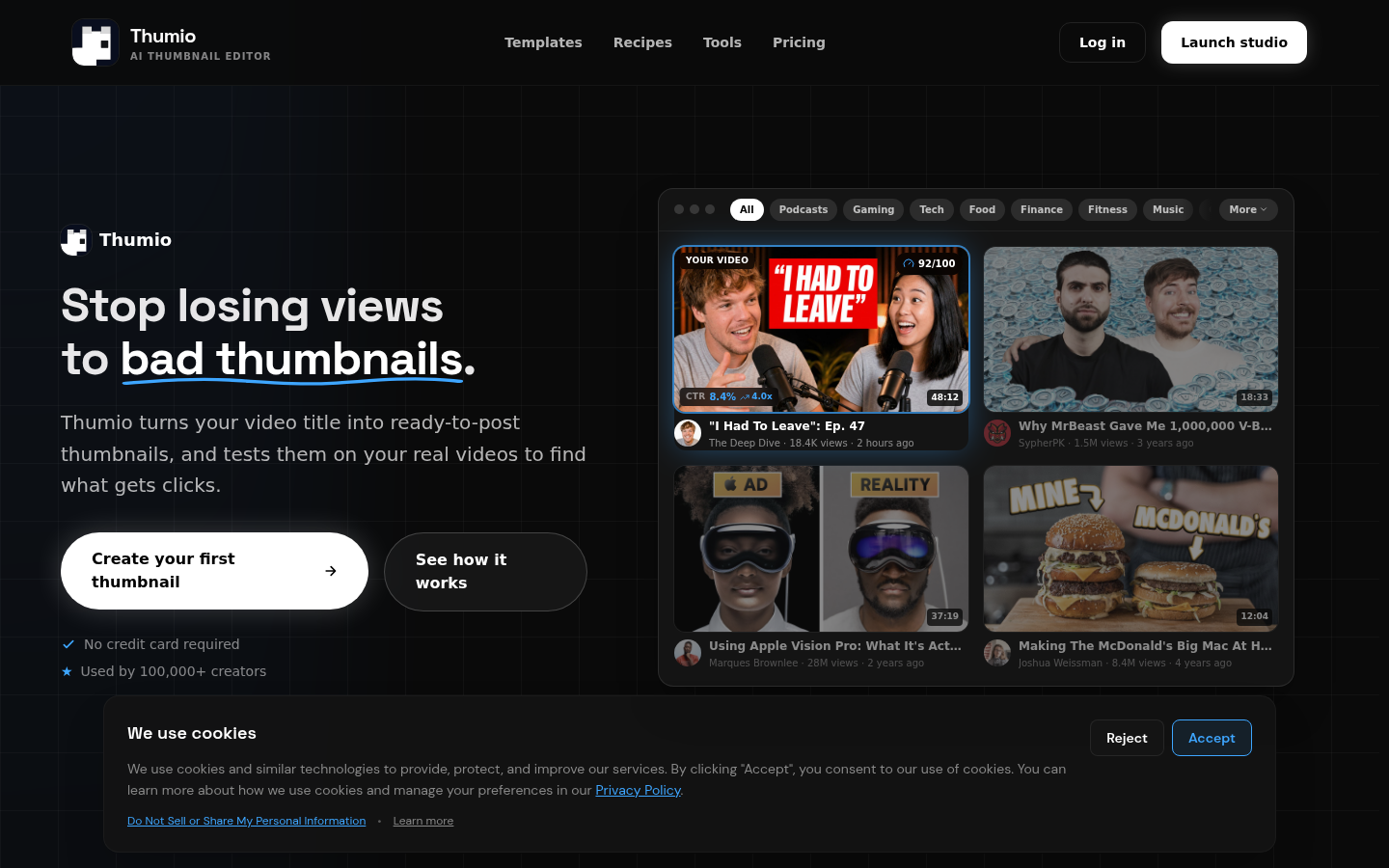Reject cookies
Viewport: 1389px width, 868px height.
(x=1127, y=738)
